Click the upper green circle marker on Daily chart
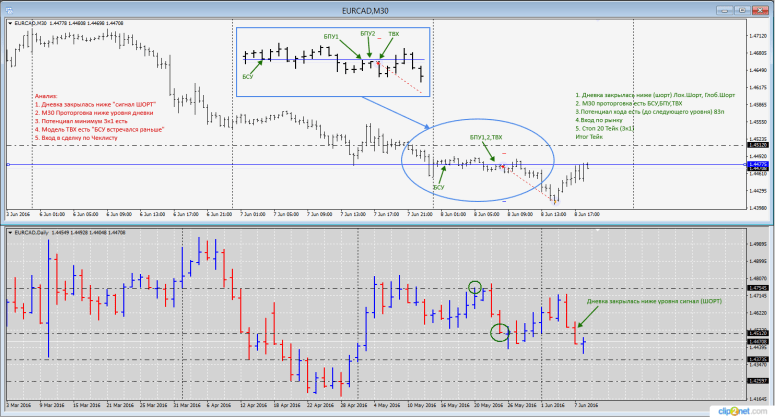The width and height of the screenshot is (775, 417). coord(476,288)
